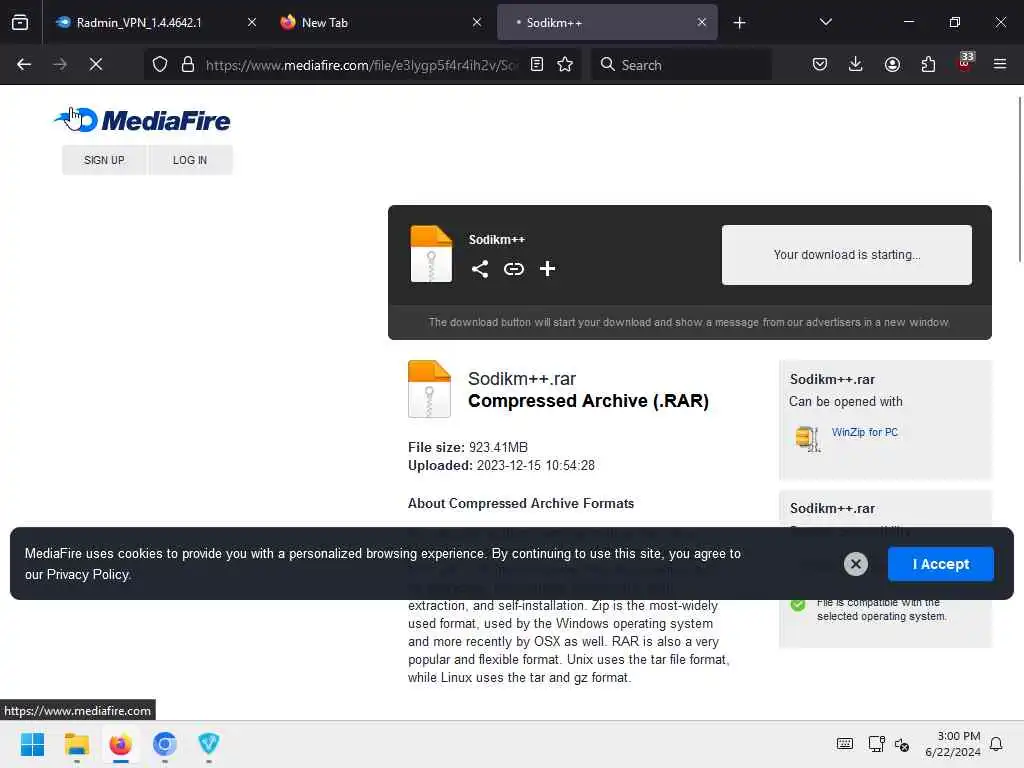Go back to previous page
The width and height of the screenshot is (1024, 768).
(x=24, y=64)
